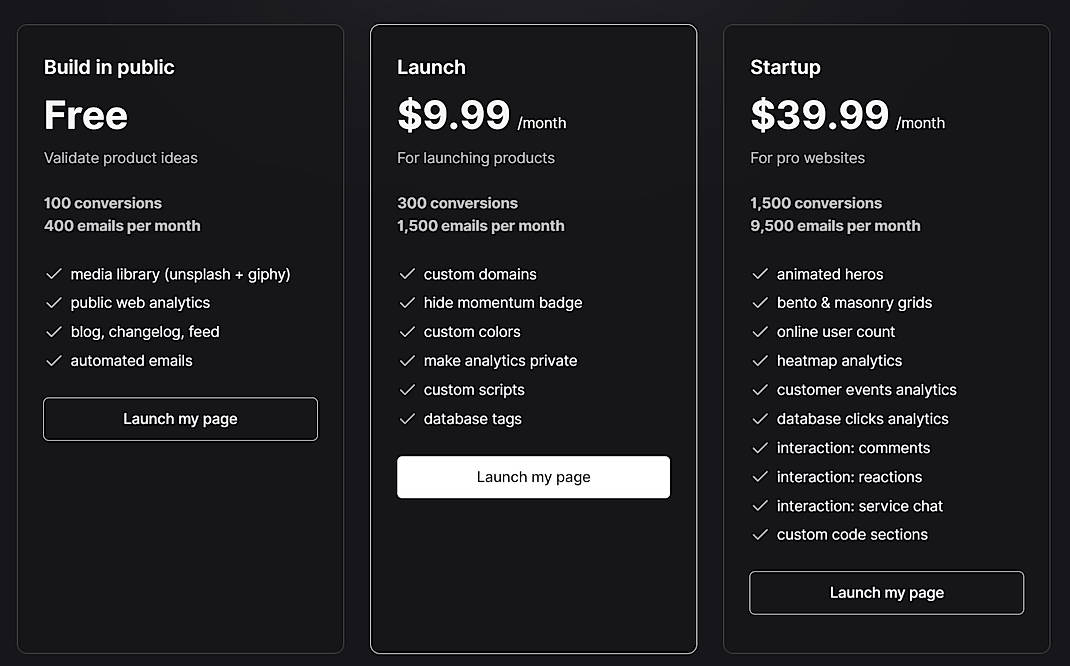Click the checkmark next to hide momentum badge
1070x666 pixels.
[x=408, y=302]
